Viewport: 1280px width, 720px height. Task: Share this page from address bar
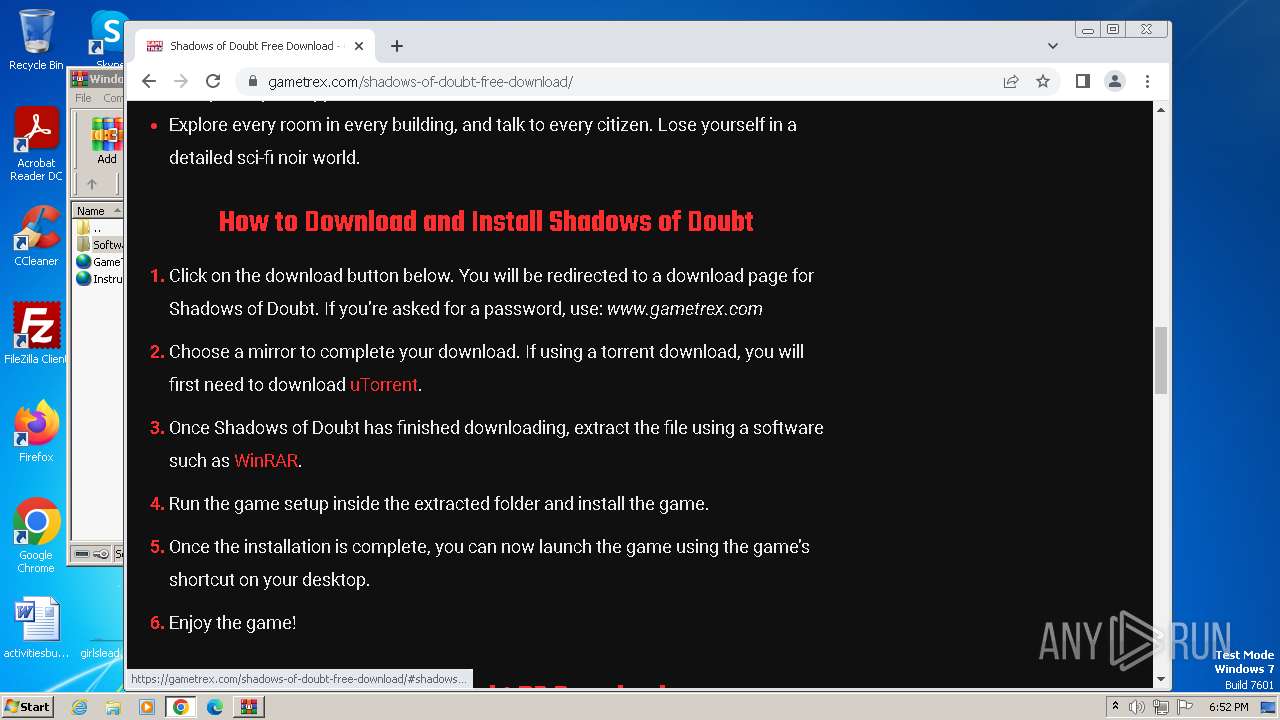coord(1011,81)
